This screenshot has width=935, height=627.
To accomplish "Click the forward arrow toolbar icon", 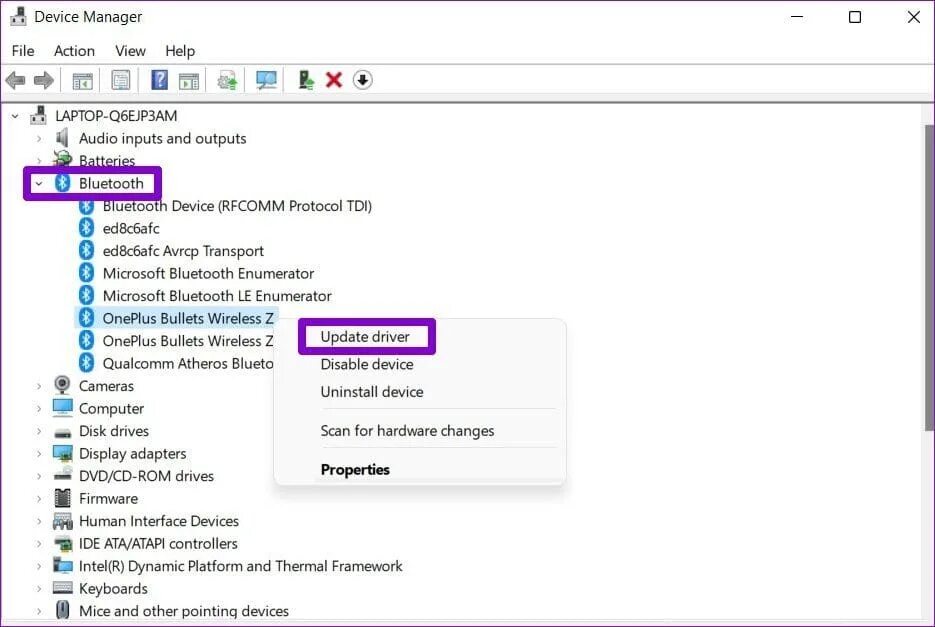I will pyautogui.click(x=44, y=80).
